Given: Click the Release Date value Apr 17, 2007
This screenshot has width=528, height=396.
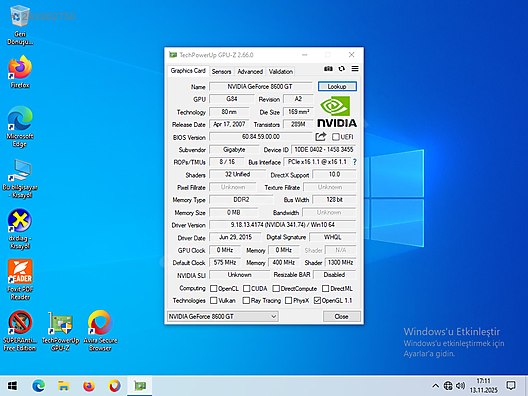Looking at the screenshot, I should click(229, 124).
